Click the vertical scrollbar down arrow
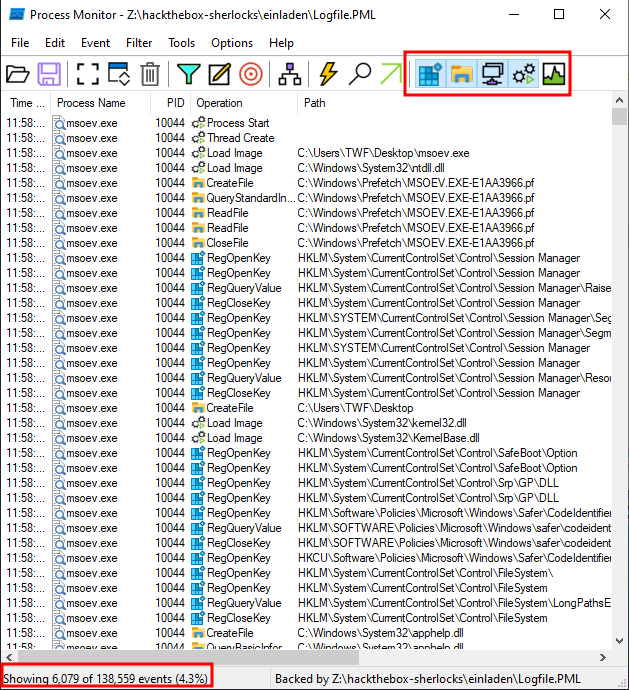Viewport: 629px width, 690px height. [620, 642]
